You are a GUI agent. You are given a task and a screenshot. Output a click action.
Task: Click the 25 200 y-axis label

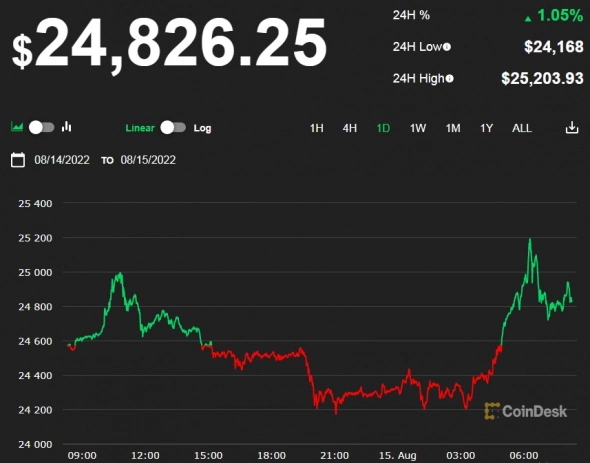point(35,238)
